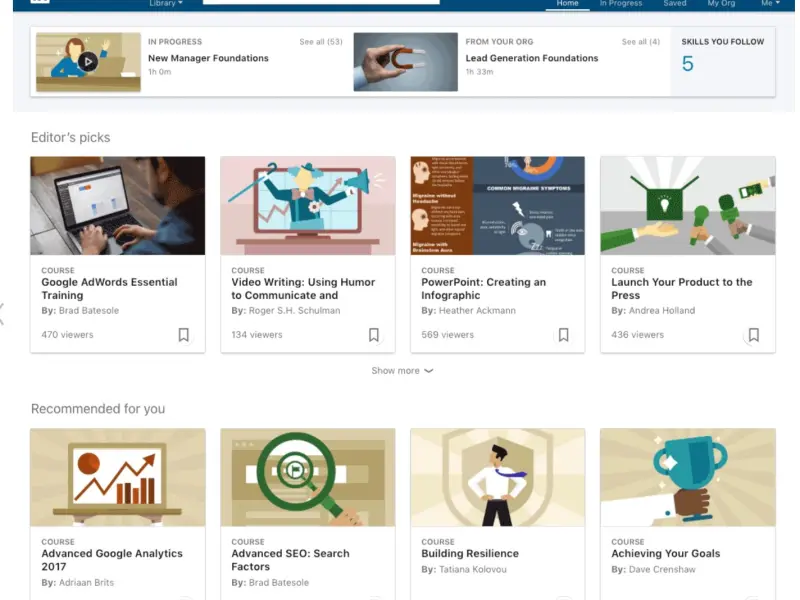The width and height of the screenshot is (800, 600).
Task: Save the Video Writing course with its bookmark
Action: tap(374, 335)
